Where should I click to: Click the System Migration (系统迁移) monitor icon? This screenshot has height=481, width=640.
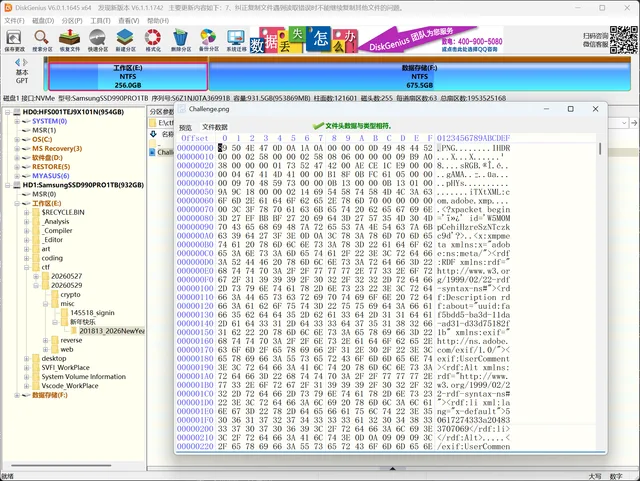(236, 38)
